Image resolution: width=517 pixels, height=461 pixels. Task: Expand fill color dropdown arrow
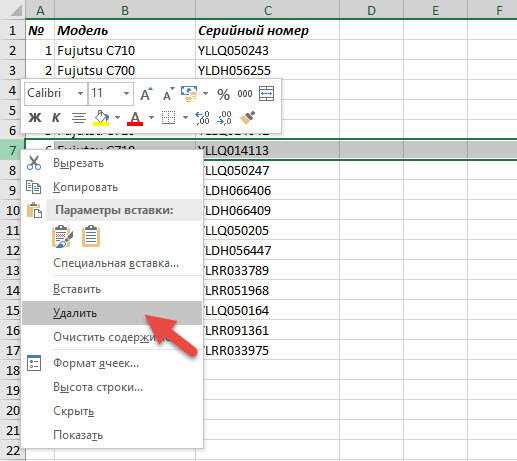117,117
